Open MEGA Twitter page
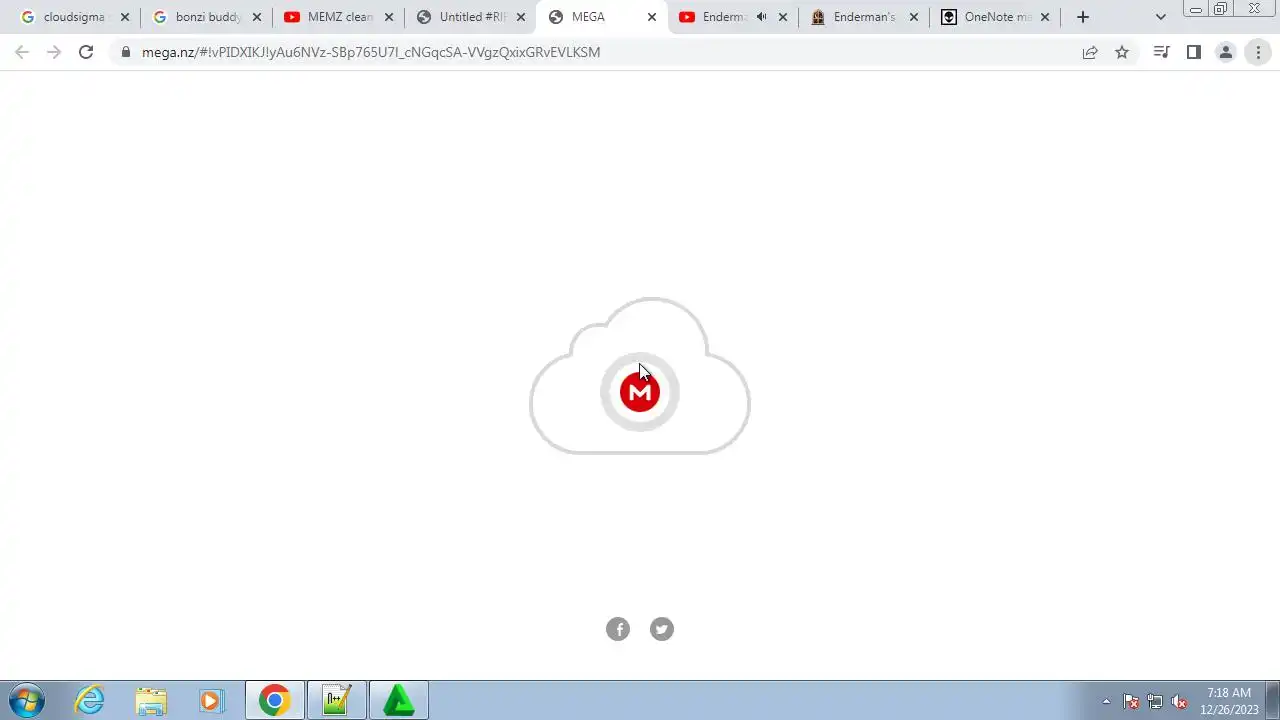The width and height of the screenshot is (1280, 720). [662, 629]
